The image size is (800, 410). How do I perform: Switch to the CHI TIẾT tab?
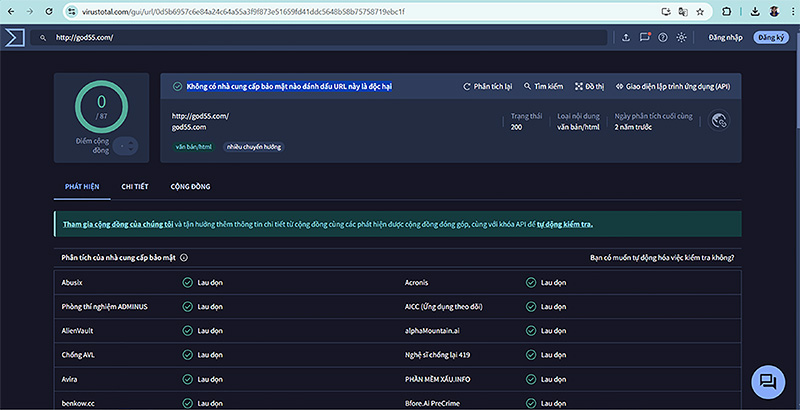tap(135, 187)
